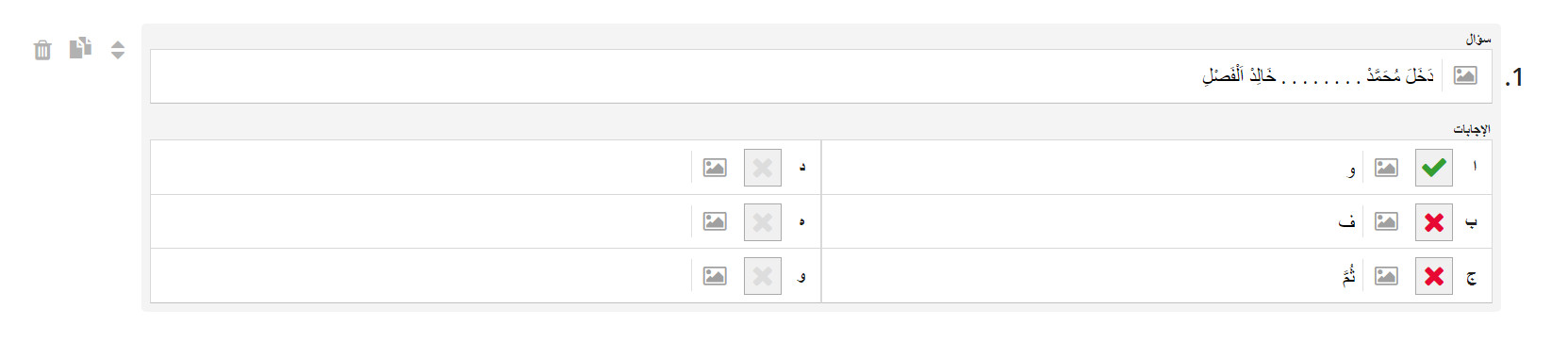Image resolution: width=1568 pixels, height=341 pixels.
Task: Toggle gray X correctness on answer د
Action: pyautogui.click(x=763, y=168)
